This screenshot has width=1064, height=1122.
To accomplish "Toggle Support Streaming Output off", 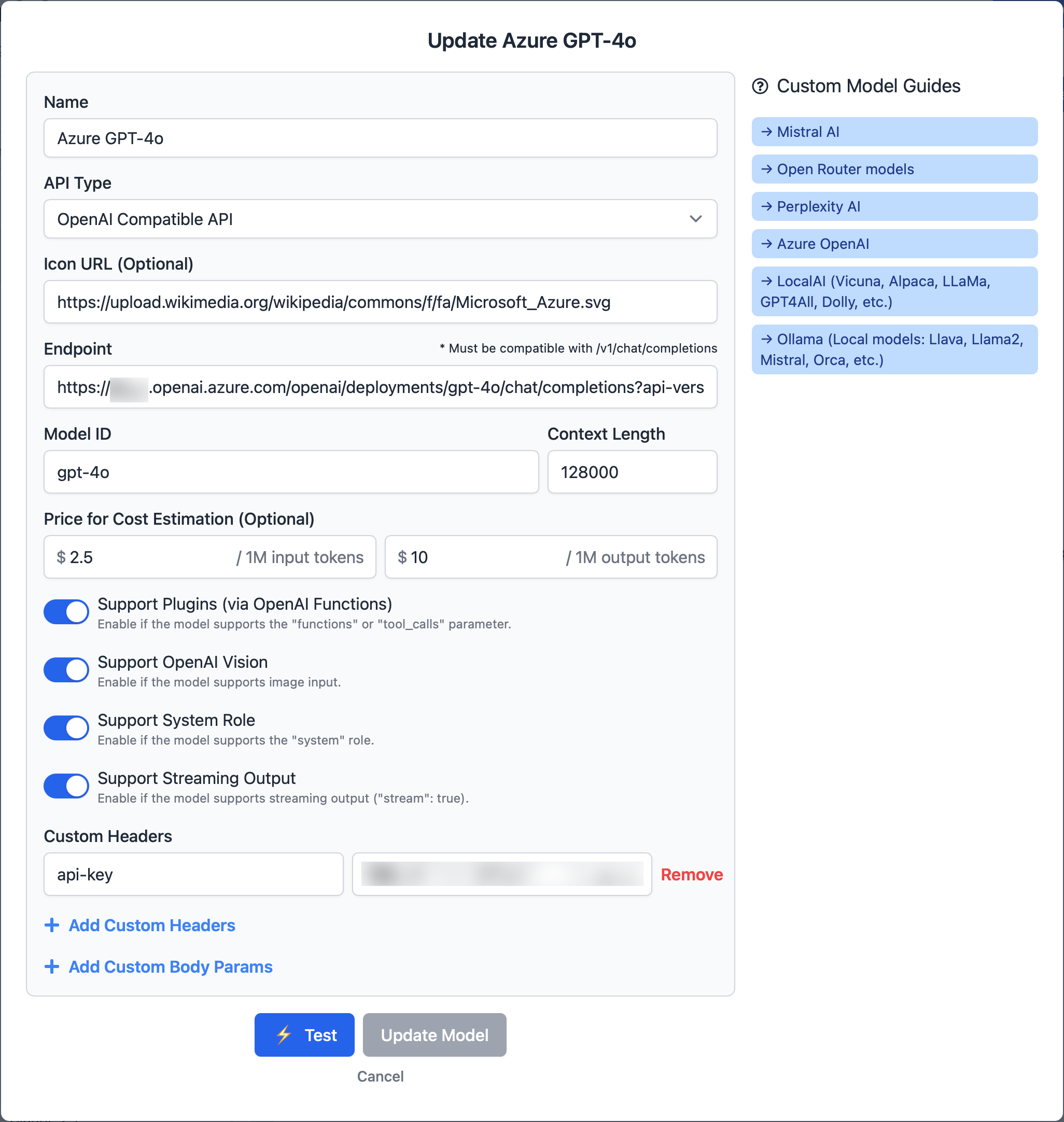I will tap(66, 786).
